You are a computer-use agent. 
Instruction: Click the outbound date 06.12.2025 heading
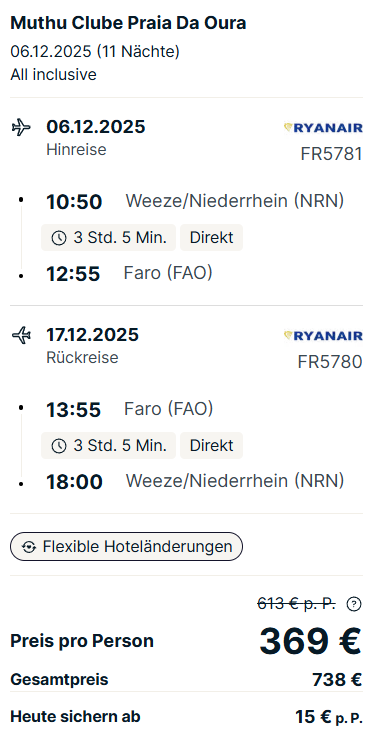pyautogui.click(x=95, y=127)
